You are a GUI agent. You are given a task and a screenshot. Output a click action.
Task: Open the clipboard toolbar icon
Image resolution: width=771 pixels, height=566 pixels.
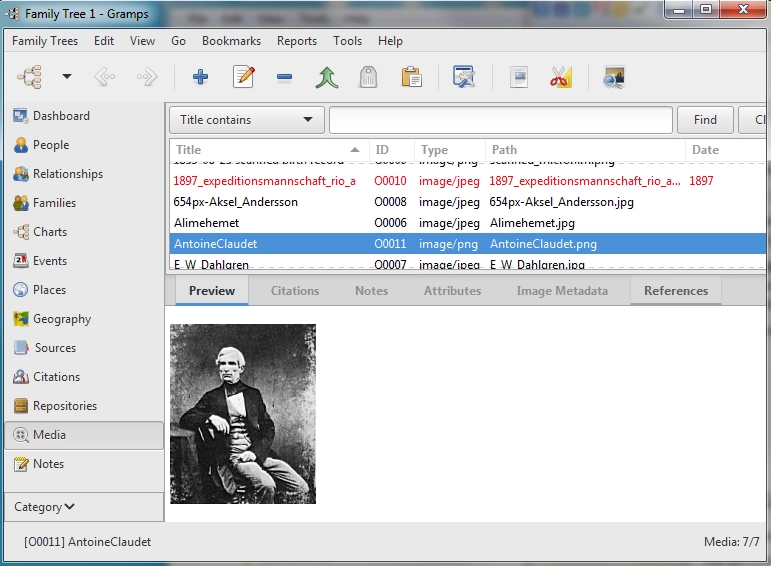(411, 77)
